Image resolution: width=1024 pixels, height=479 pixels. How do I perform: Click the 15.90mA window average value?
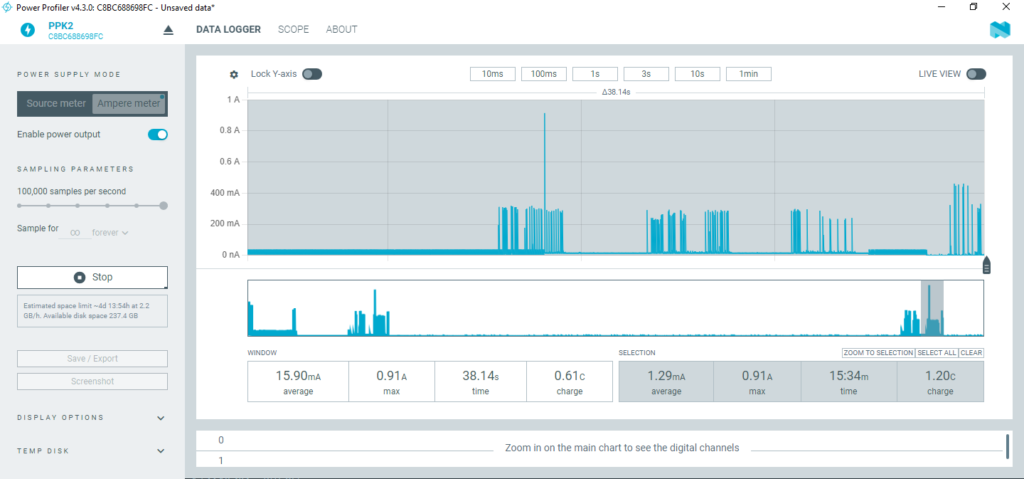(297, 376)
